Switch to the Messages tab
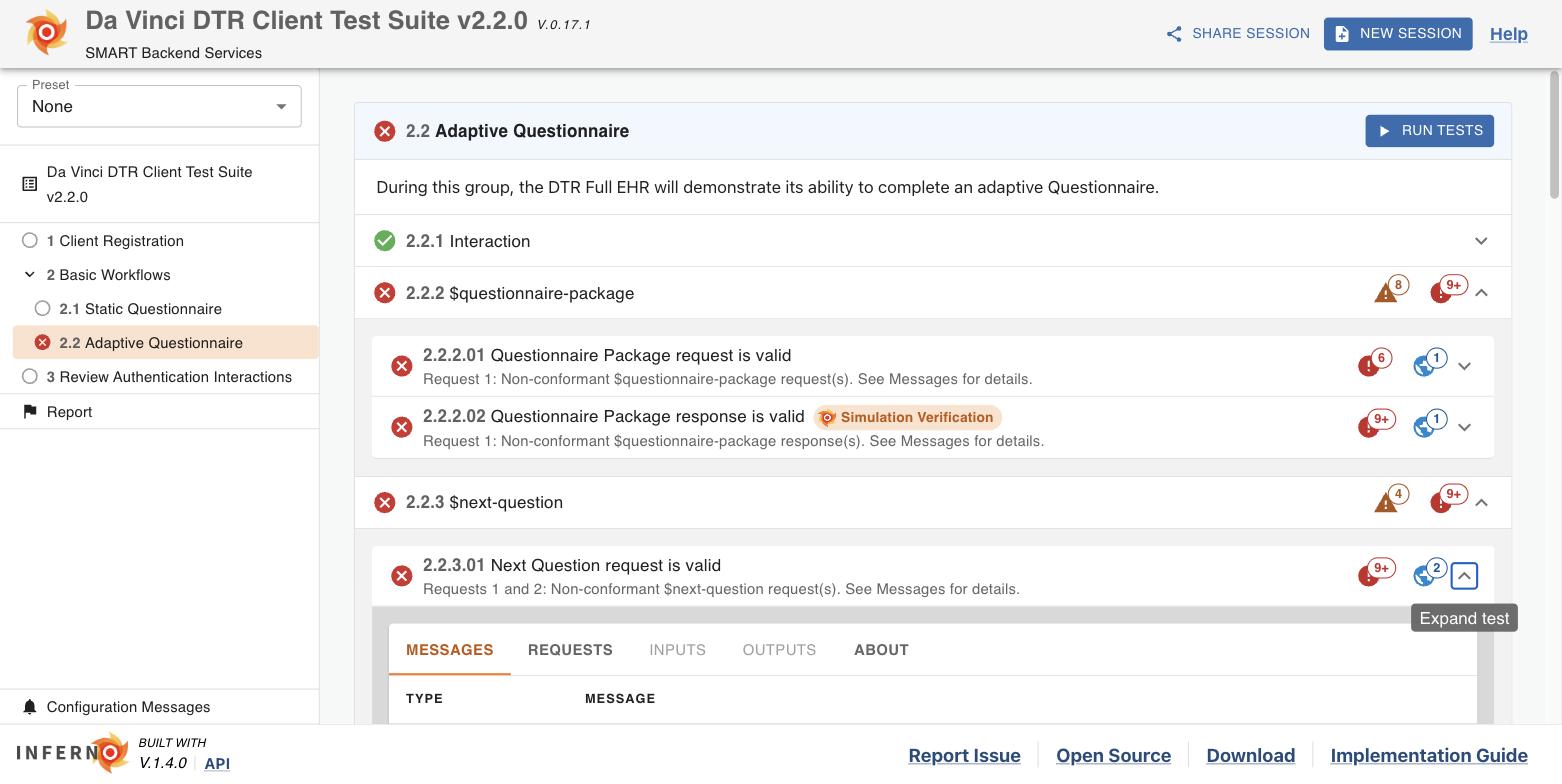The image size is (1562, 784). [450, 650]
